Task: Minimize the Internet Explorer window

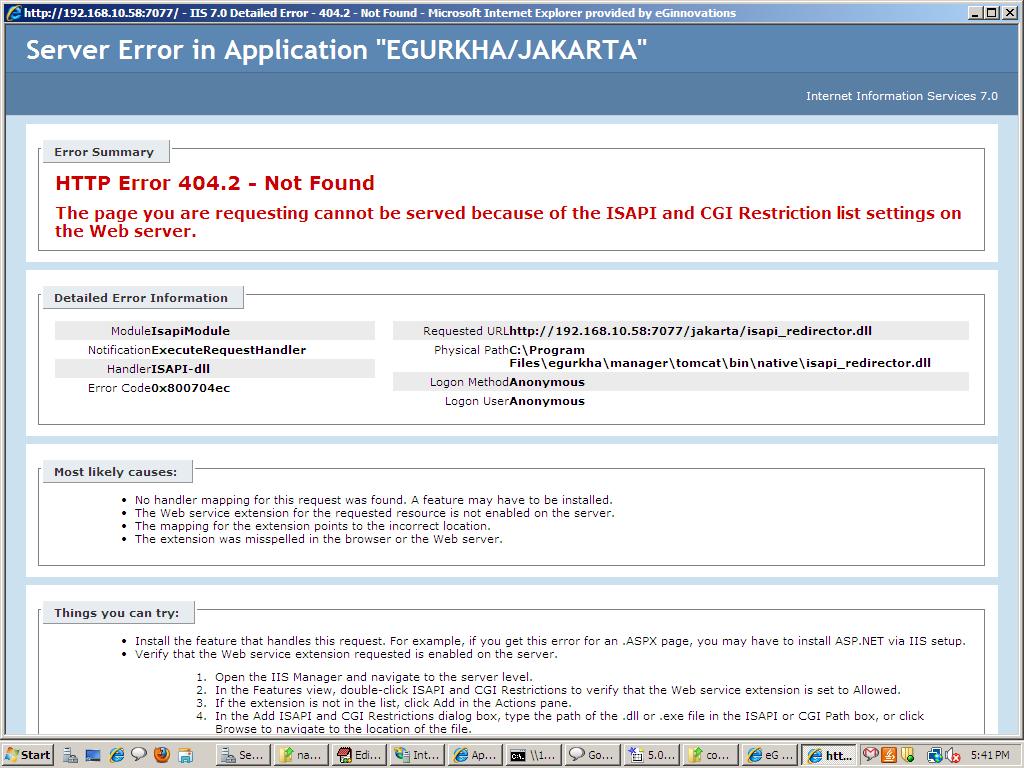Action: pyautogui.click(x=975, y=12)
